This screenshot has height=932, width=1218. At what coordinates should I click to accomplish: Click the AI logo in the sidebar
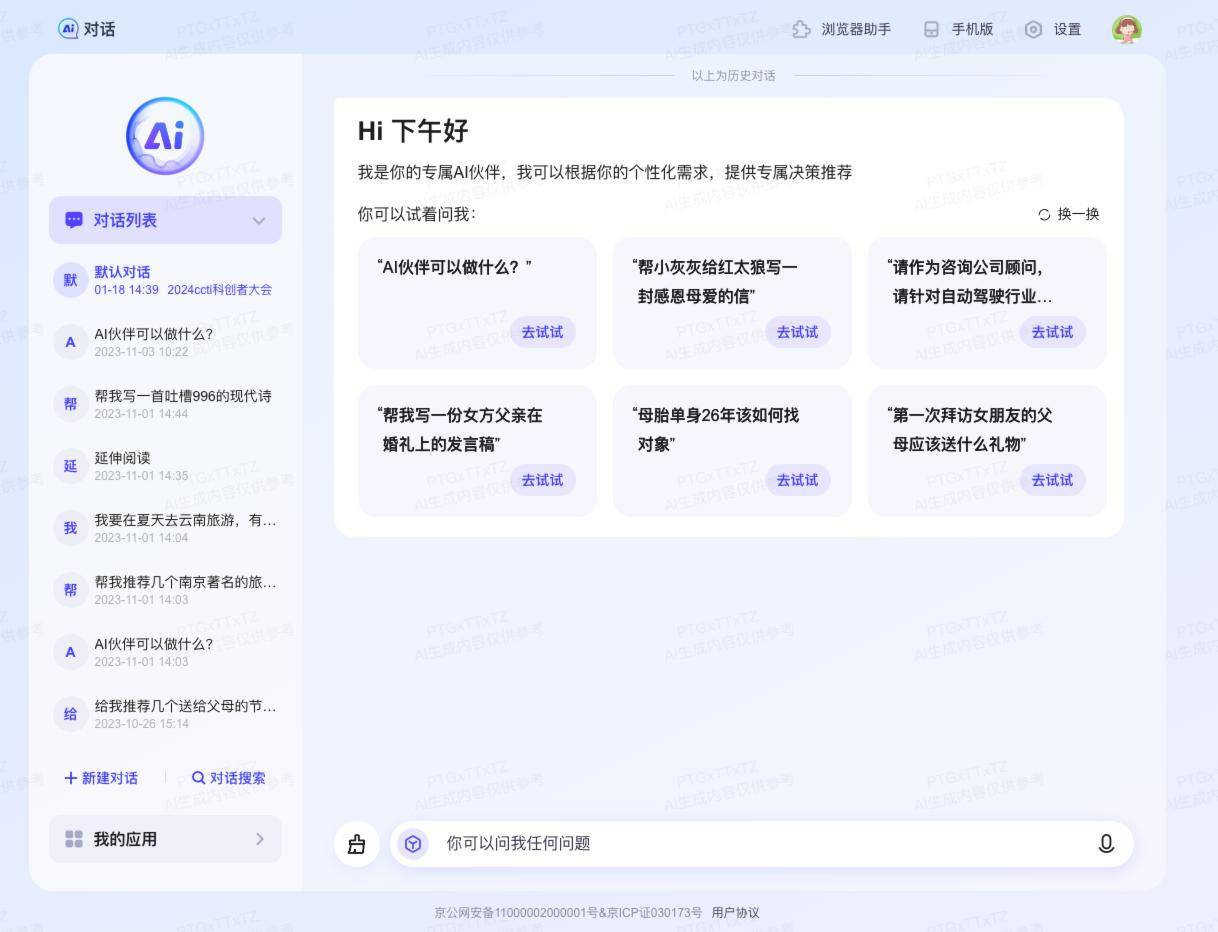tap(164, 135)
